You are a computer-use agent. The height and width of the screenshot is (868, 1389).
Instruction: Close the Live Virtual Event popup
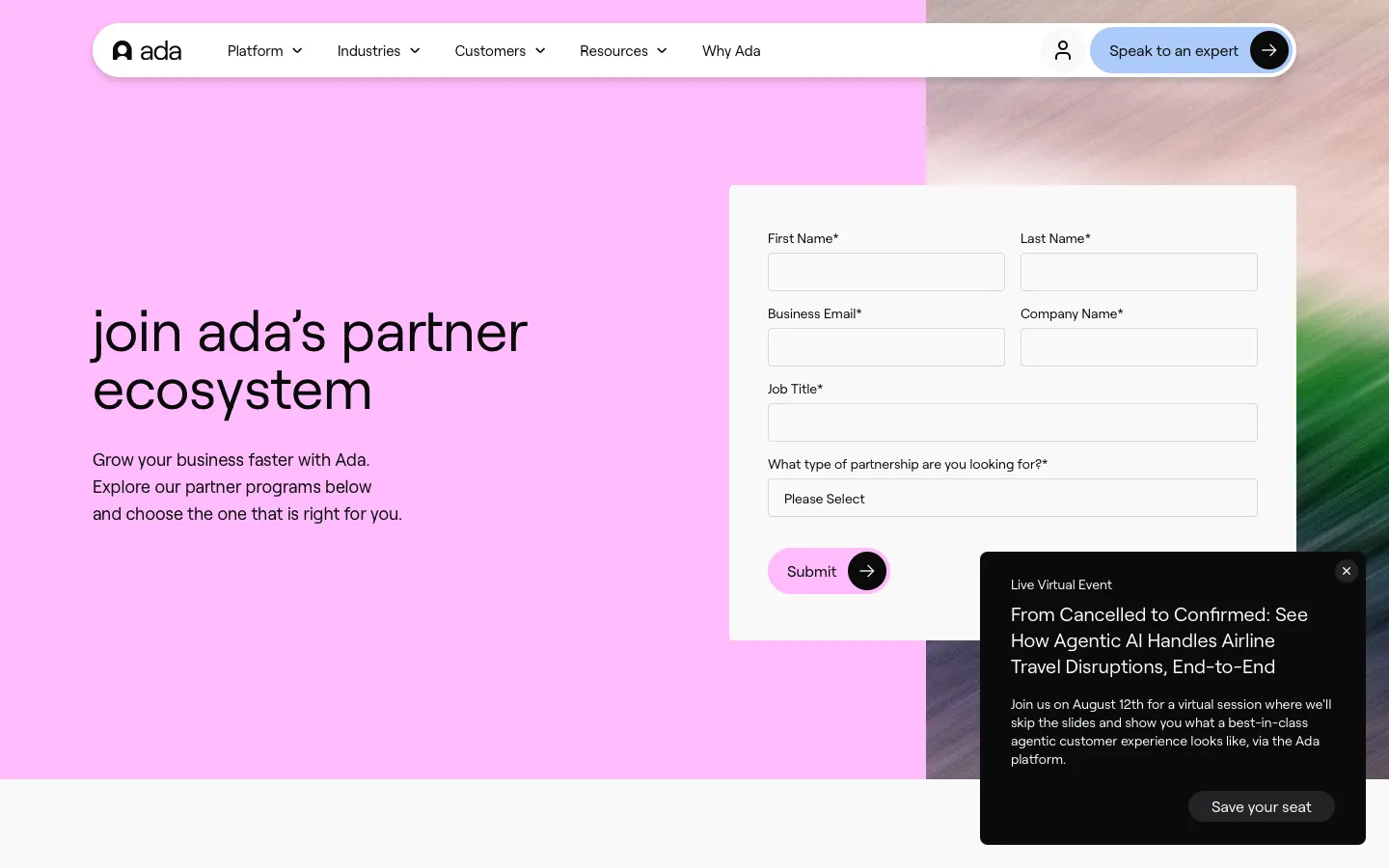pos(1347,571)
